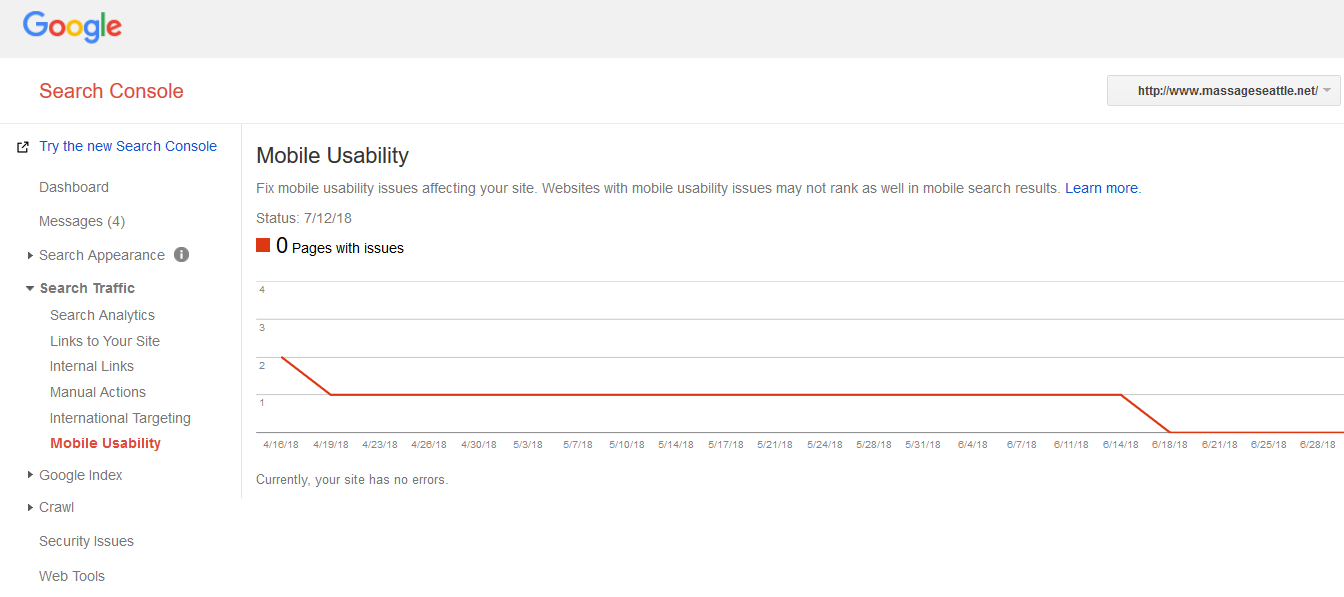Click the Search Appearance label
The height and width of the screenshot is (597, 1344).
coord(102,255)
